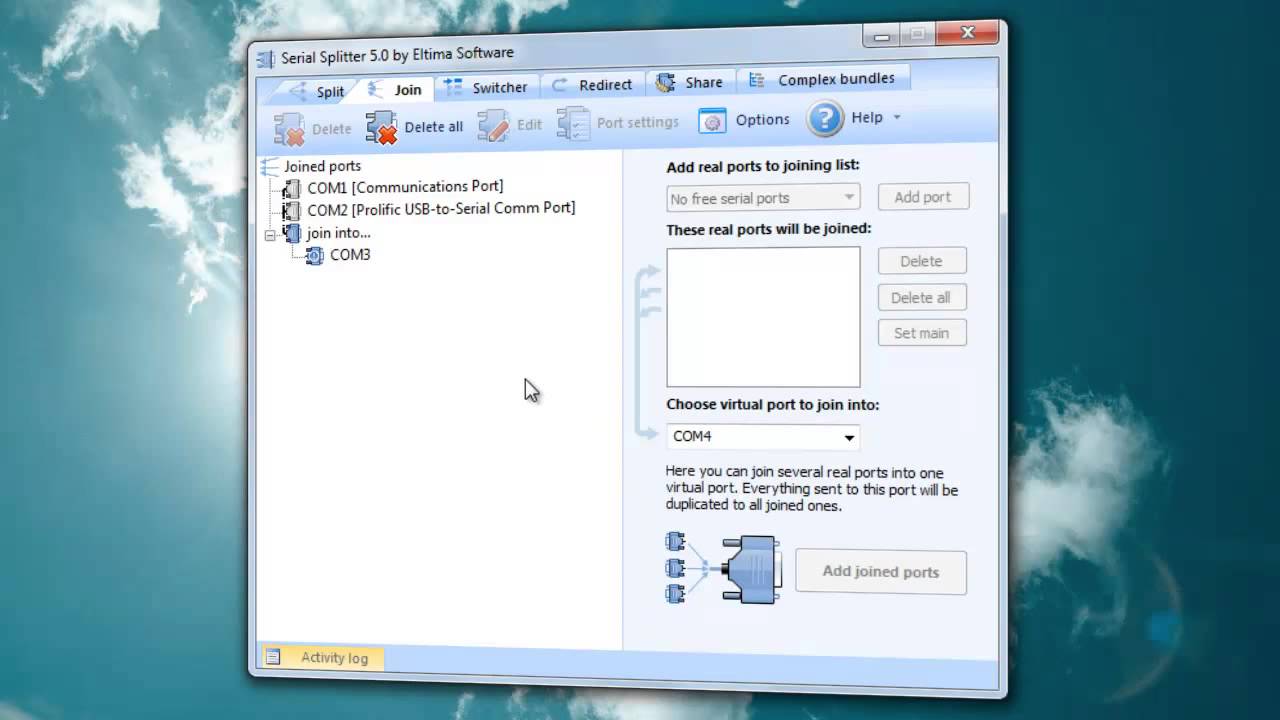Click the blue Help question-mark icon
1280x720 pixels.
[x=826, y=118]
